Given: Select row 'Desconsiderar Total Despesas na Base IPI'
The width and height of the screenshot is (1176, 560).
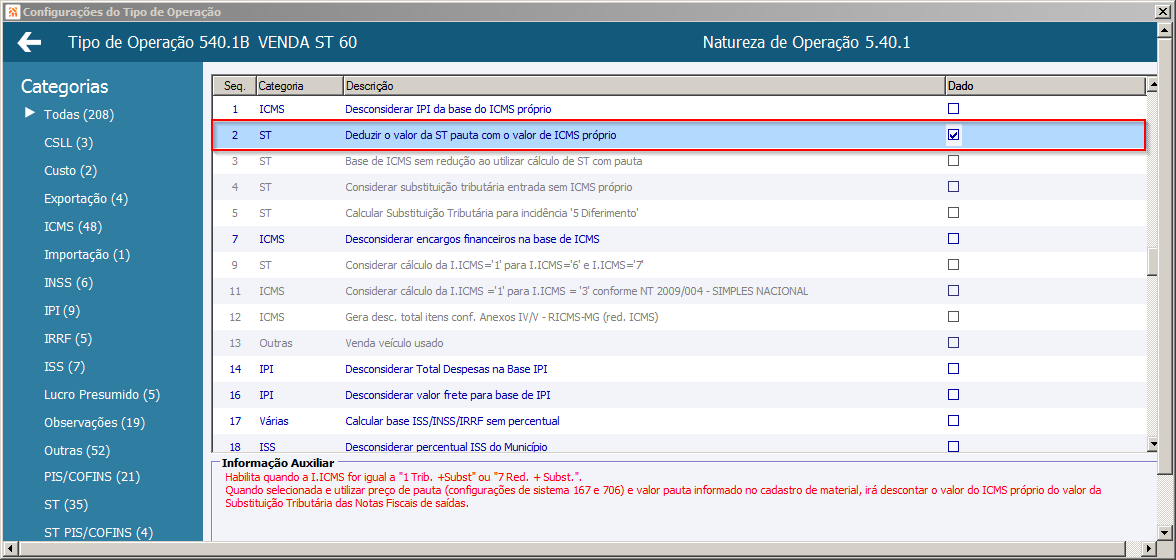Looking at the screenshot, I should point(680,369).
